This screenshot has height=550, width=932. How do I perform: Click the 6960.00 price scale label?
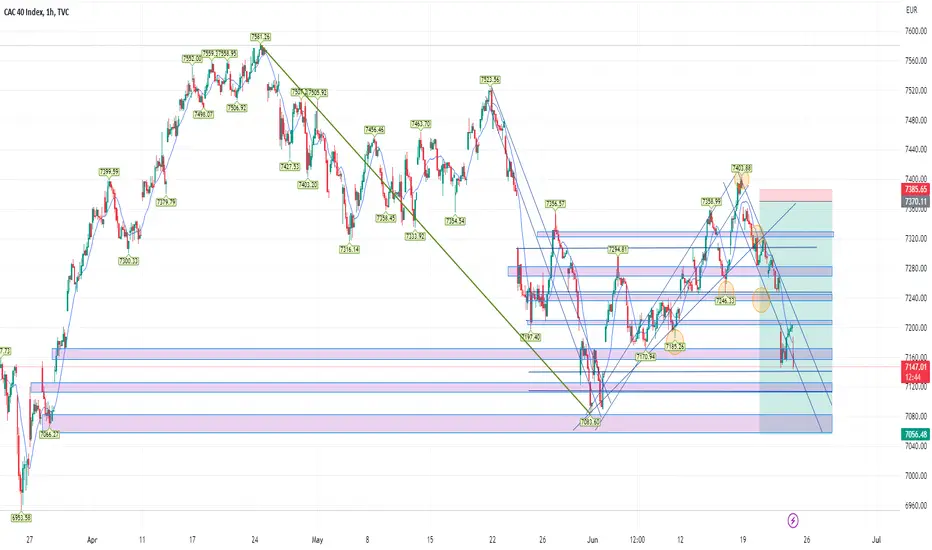(915, 505)
